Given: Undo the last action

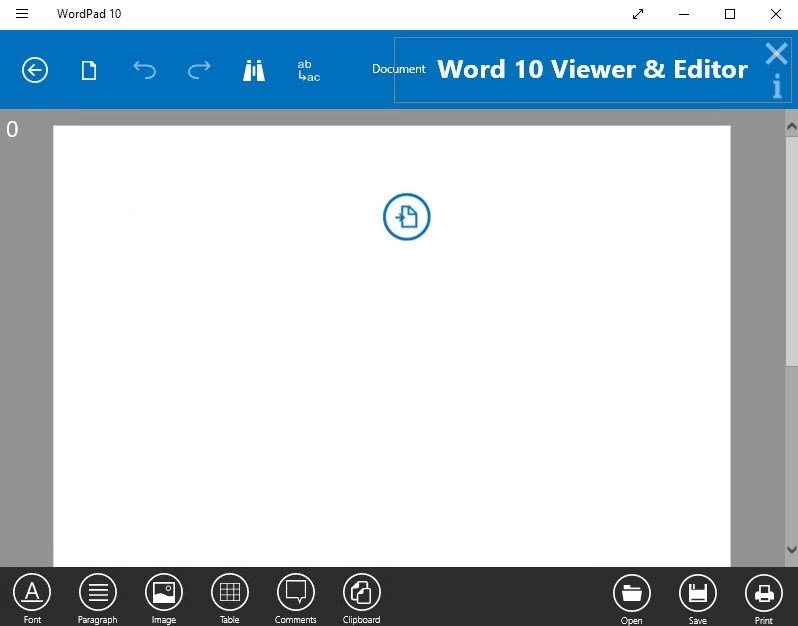Looking at the screenshot, I should pos(145,70).
